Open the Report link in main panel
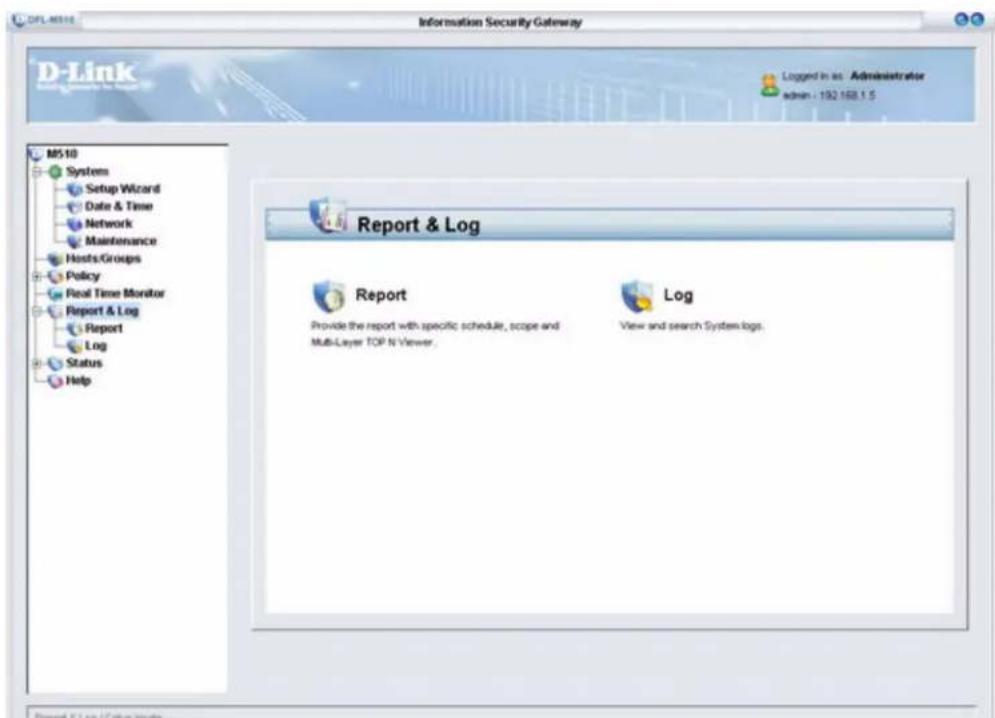 click(381, 295)
